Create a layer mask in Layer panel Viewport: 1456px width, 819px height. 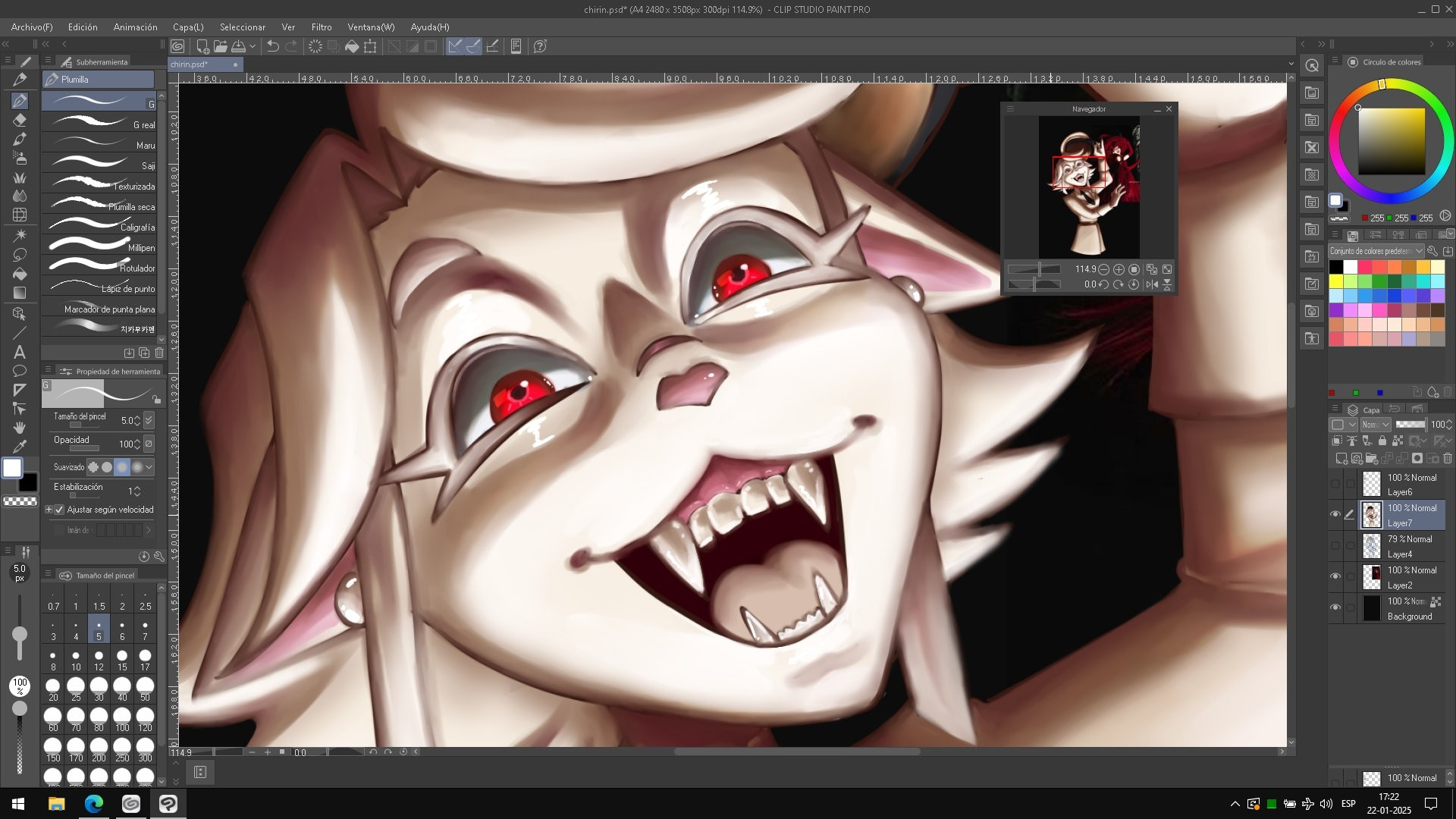click(x=1417, y=459)
